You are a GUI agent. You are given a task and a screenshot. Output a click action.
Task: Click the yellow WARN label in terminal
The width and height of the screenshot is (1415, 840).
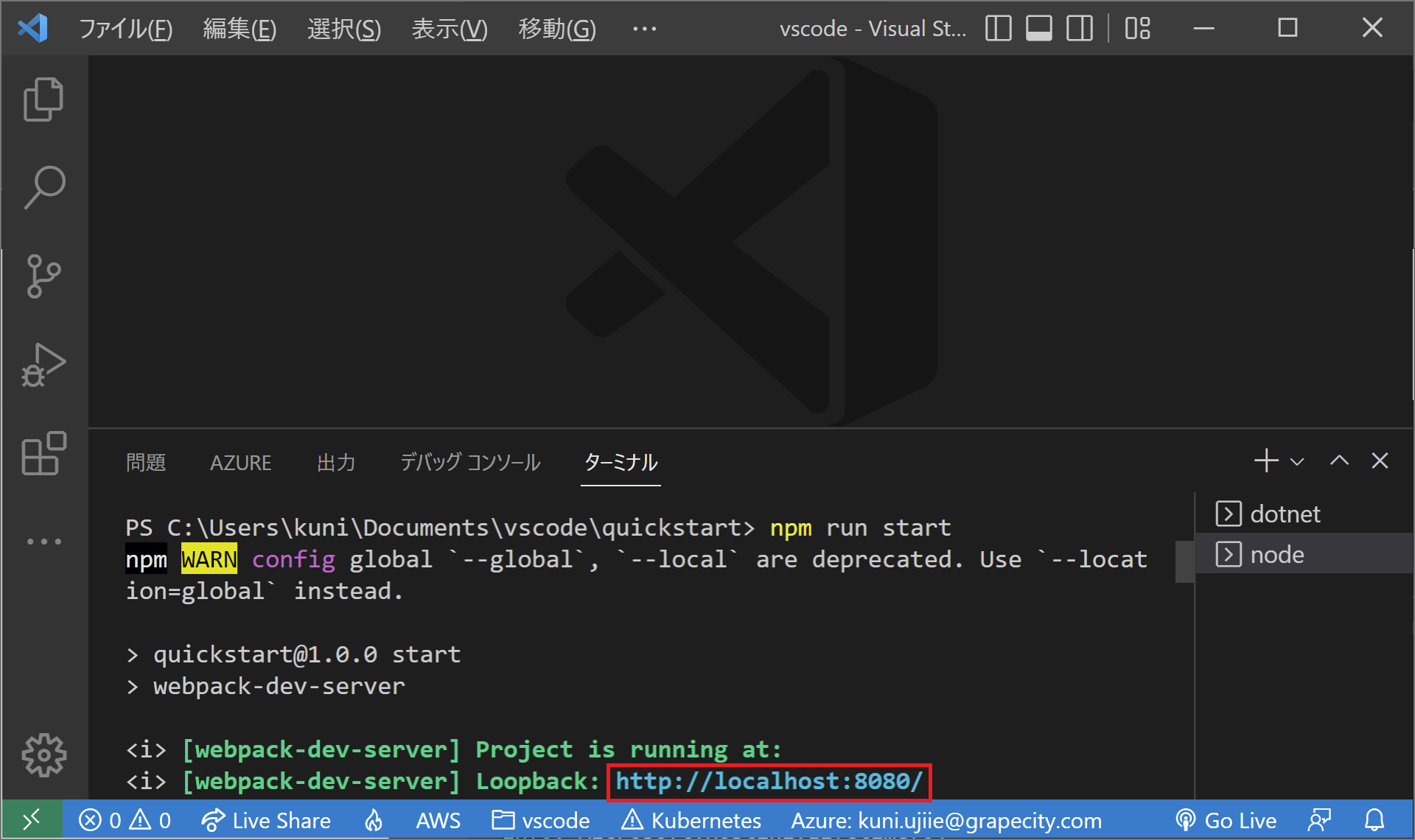(209, 559)
